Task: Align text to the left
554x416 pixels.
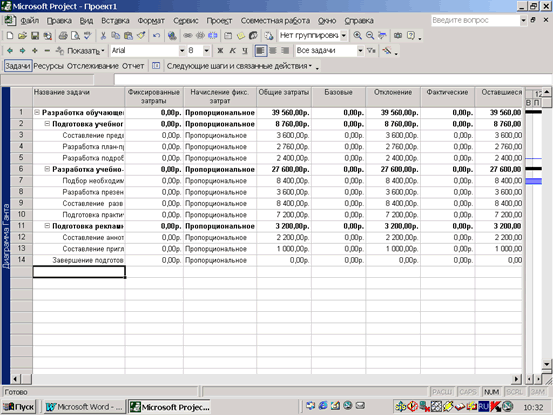Action: (x=260, y=51)
